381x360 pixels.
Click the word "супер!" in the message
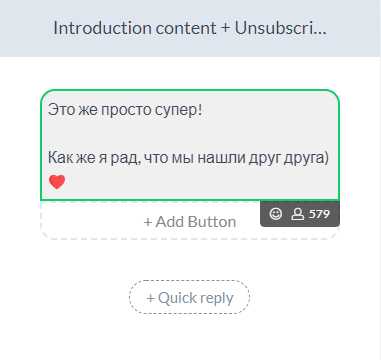pyautogui.click(x=178, y=110)
